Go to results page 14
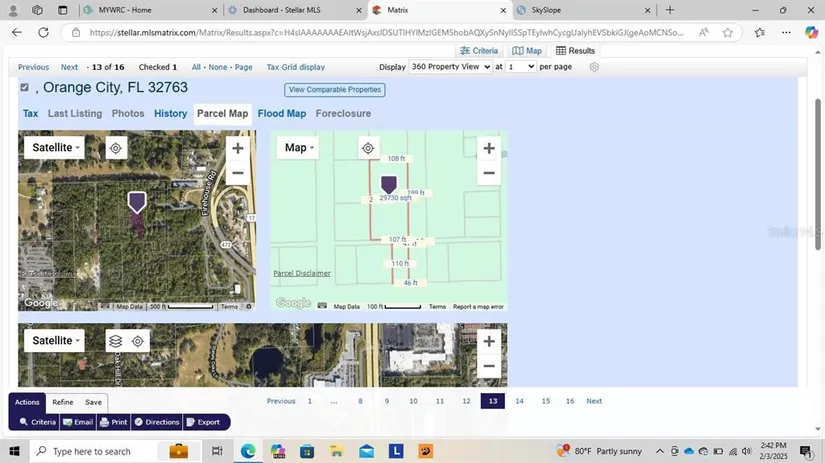825x463 pixels. pos(519,401)
